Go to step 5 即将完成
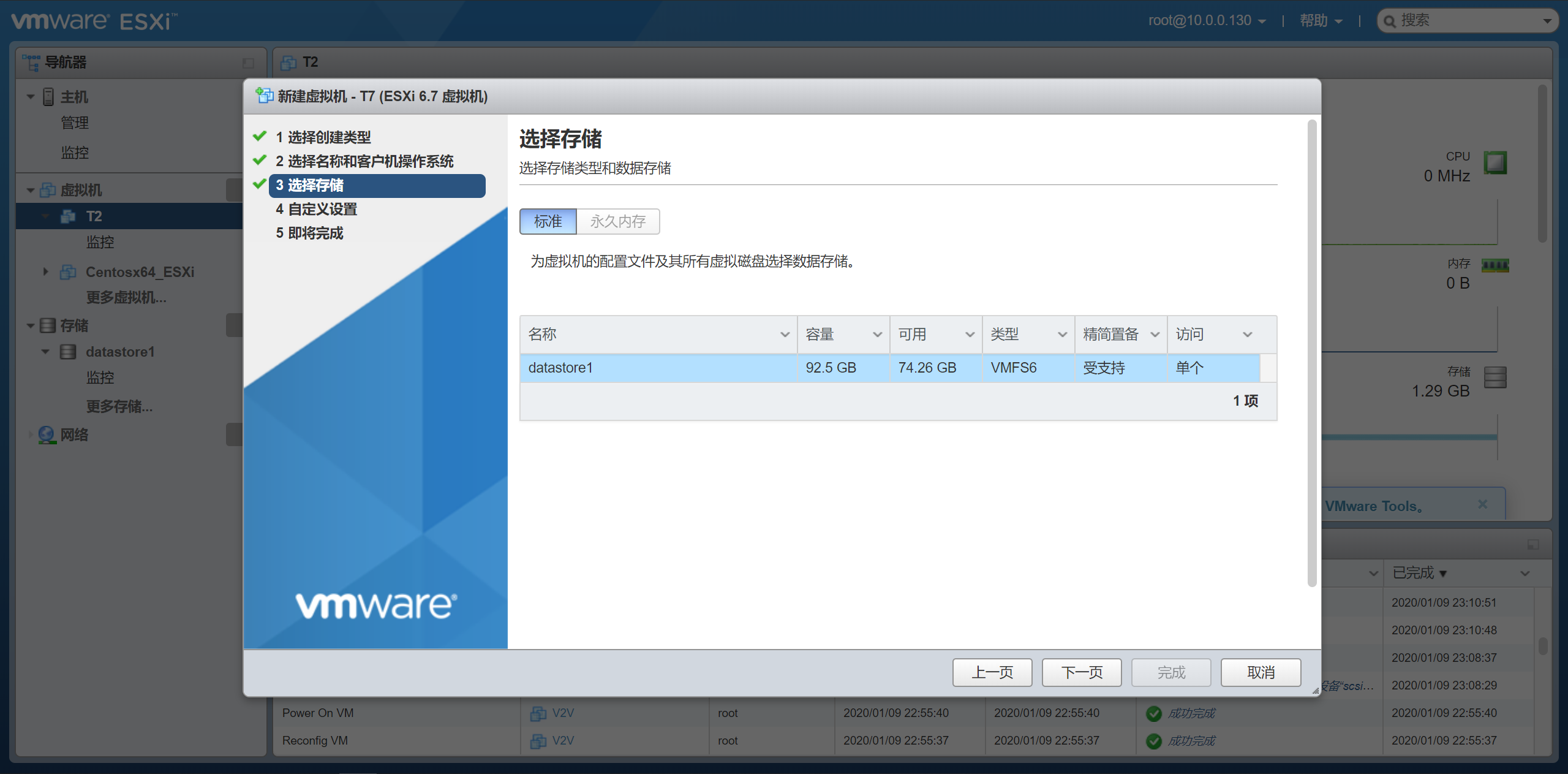 309,233
